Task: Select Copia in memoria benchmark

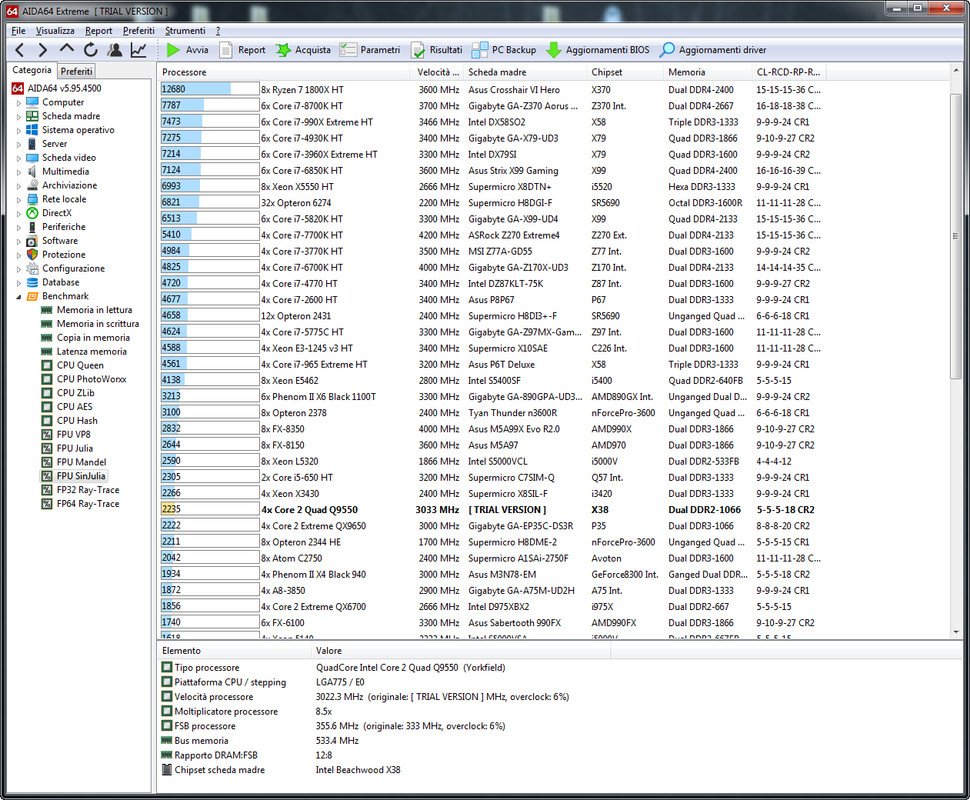Action: coord(93,338)
